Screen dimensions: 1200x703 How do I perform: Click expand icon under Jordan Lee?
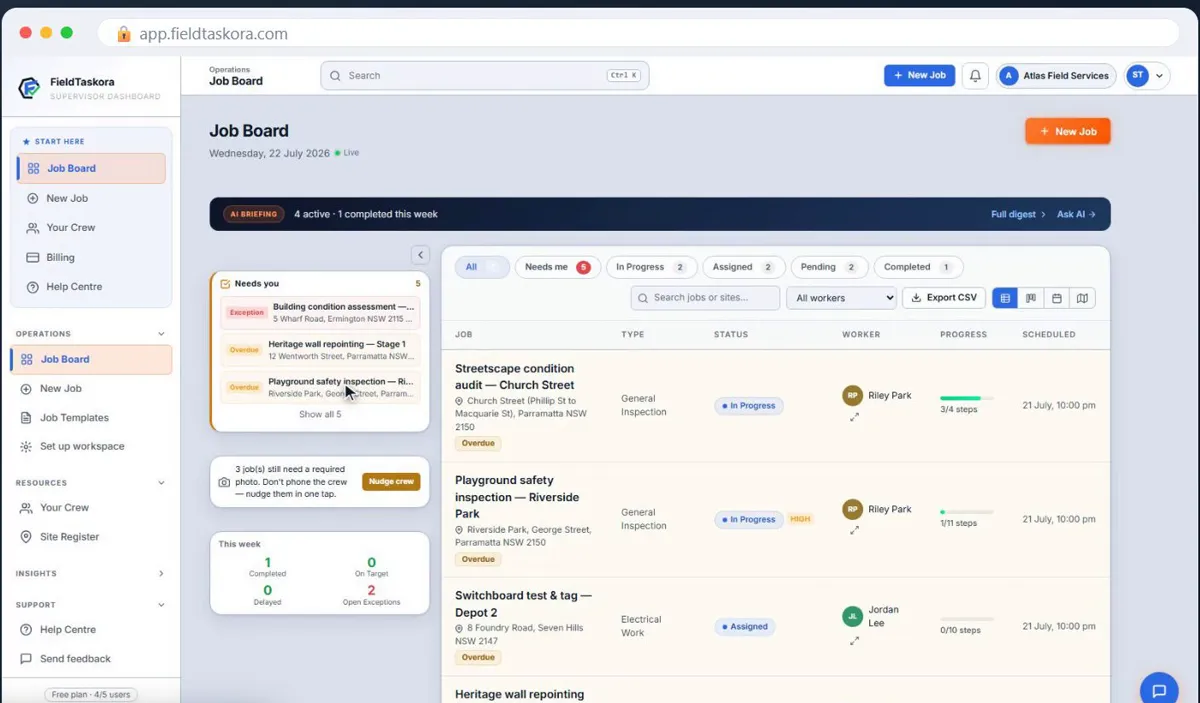[854, 641]
